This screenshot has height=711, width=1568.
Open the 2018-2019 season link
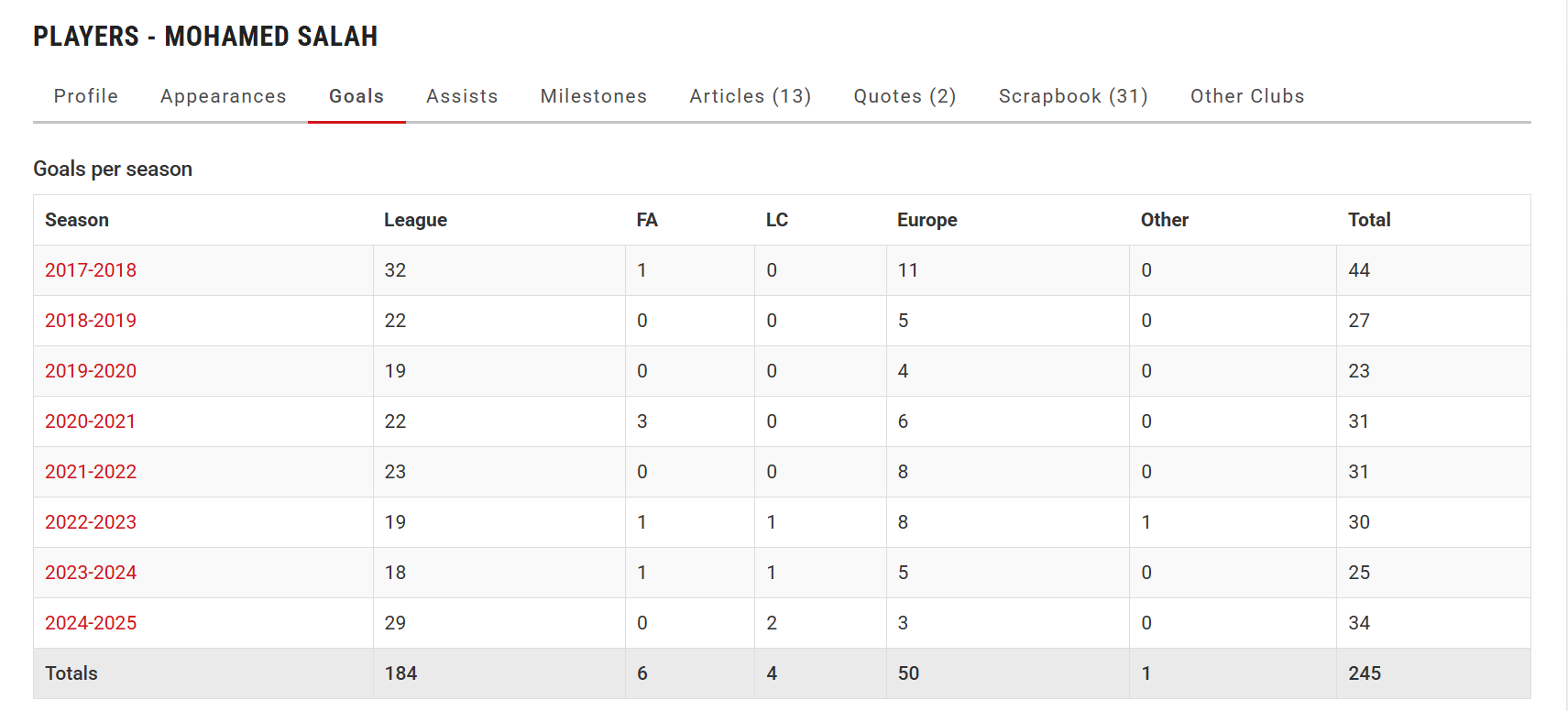coord(91,321)
